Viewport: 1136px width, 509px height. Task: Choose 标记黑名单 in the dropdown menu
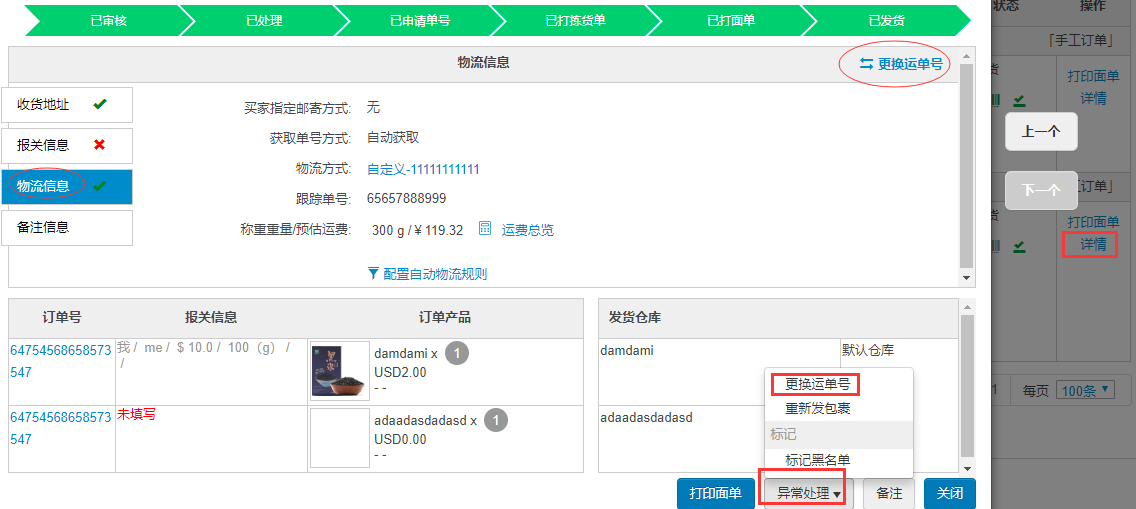817,460
